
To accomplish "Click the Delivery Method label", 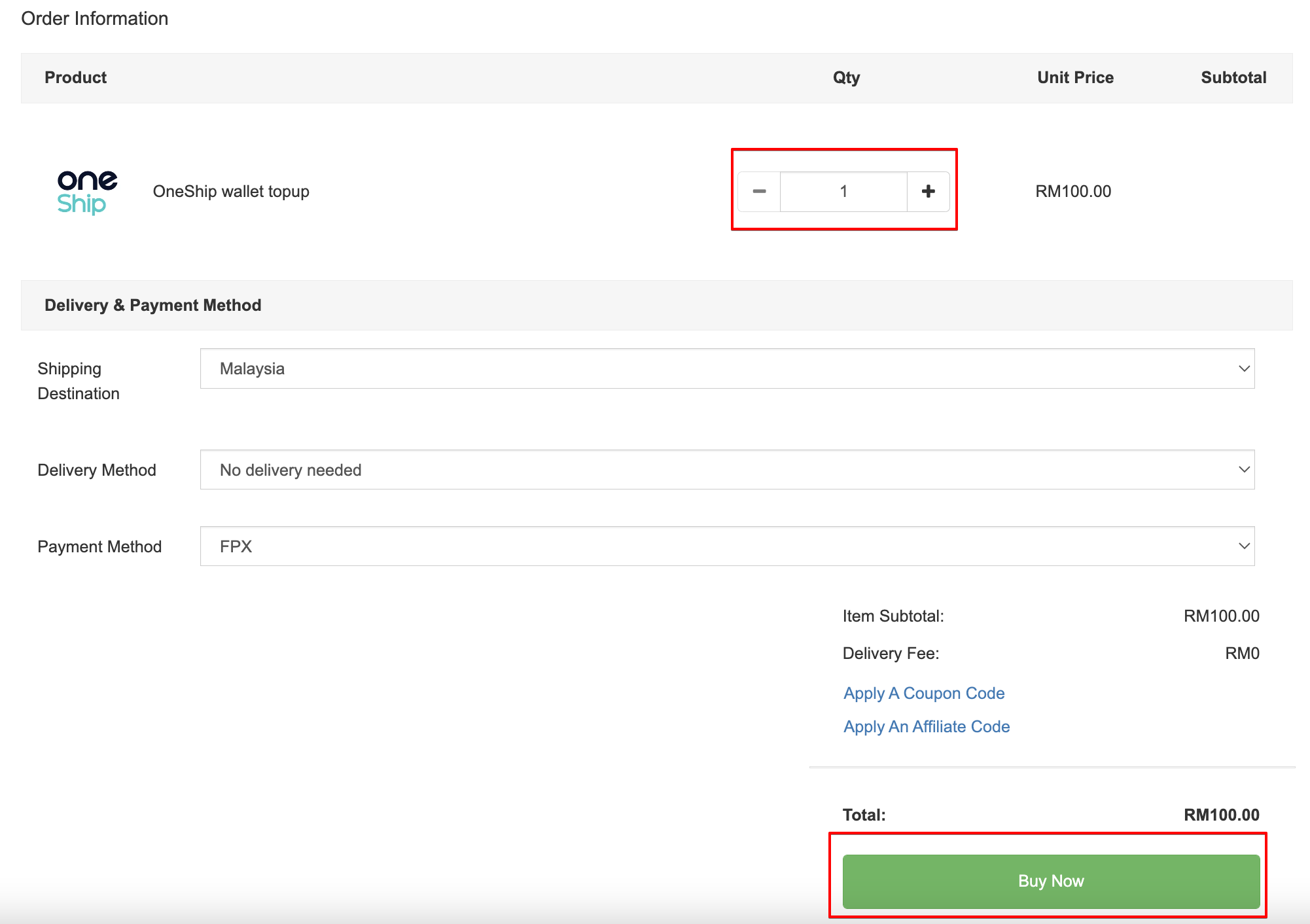I will 97,471.
